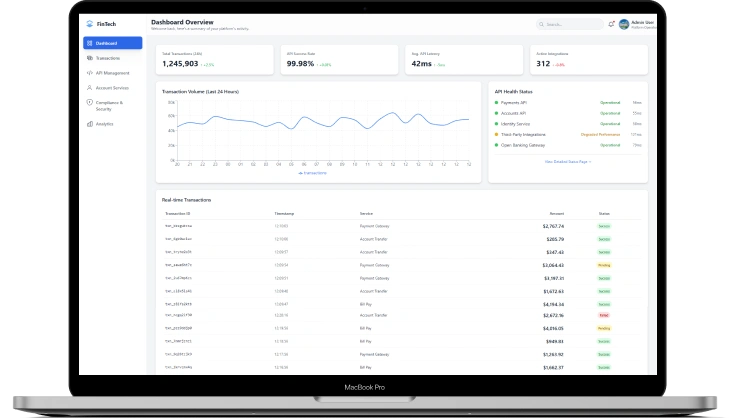Click in the Search input field
Viewport: 730px width, 419px height.
(572, 23)
